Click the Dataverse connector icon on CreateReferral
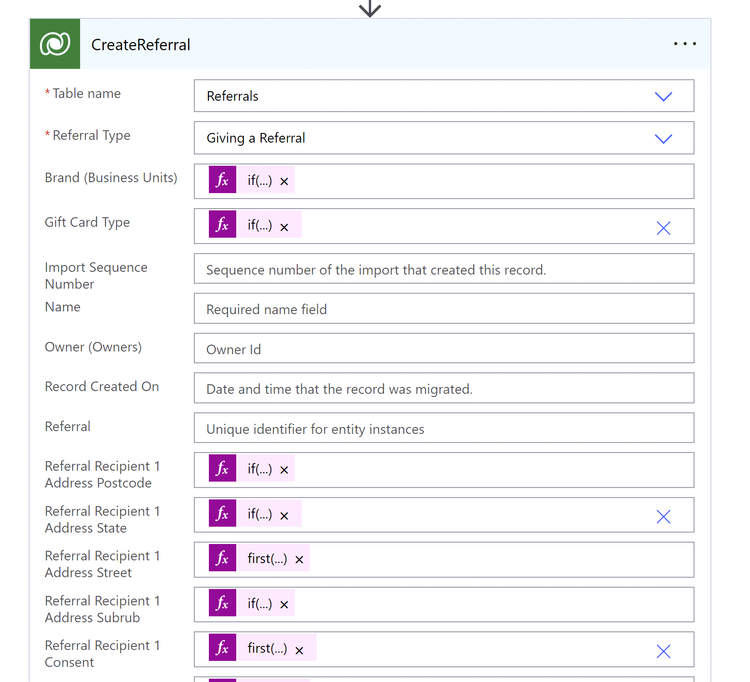750x682 pixels. 55,44
